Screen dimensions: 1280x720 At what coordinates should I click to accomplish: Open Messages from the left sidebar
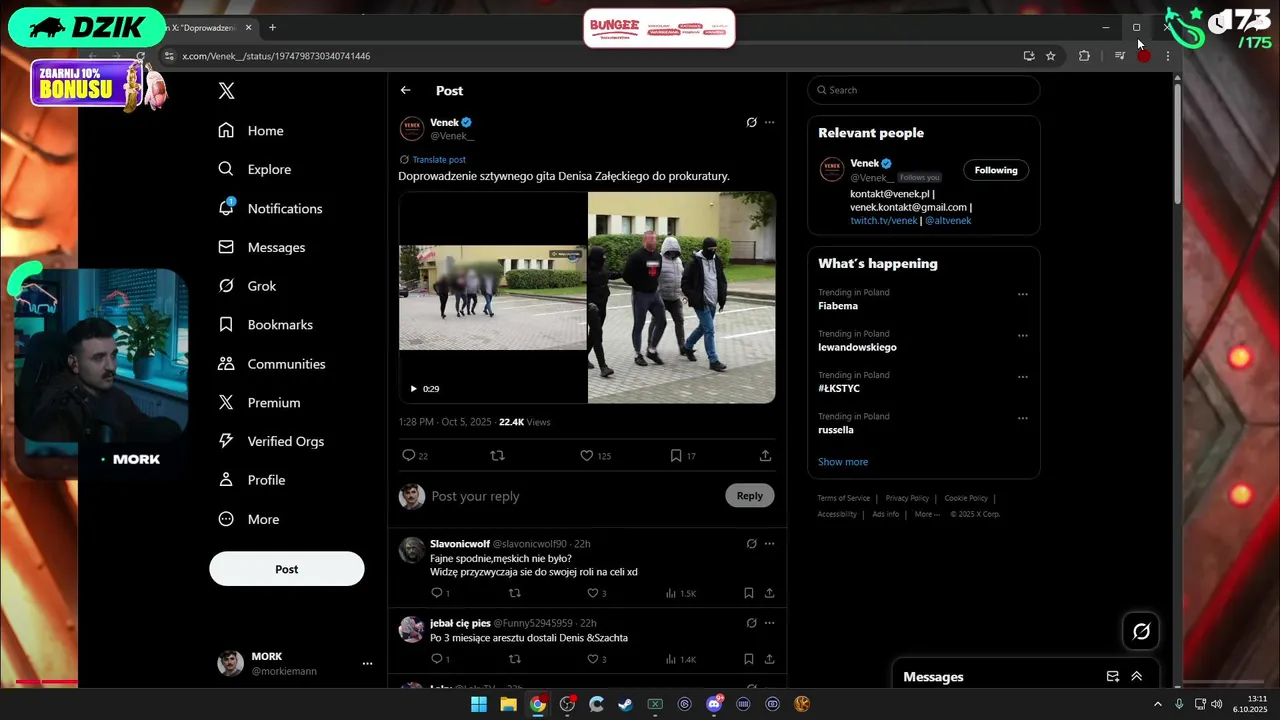(262, 247)
